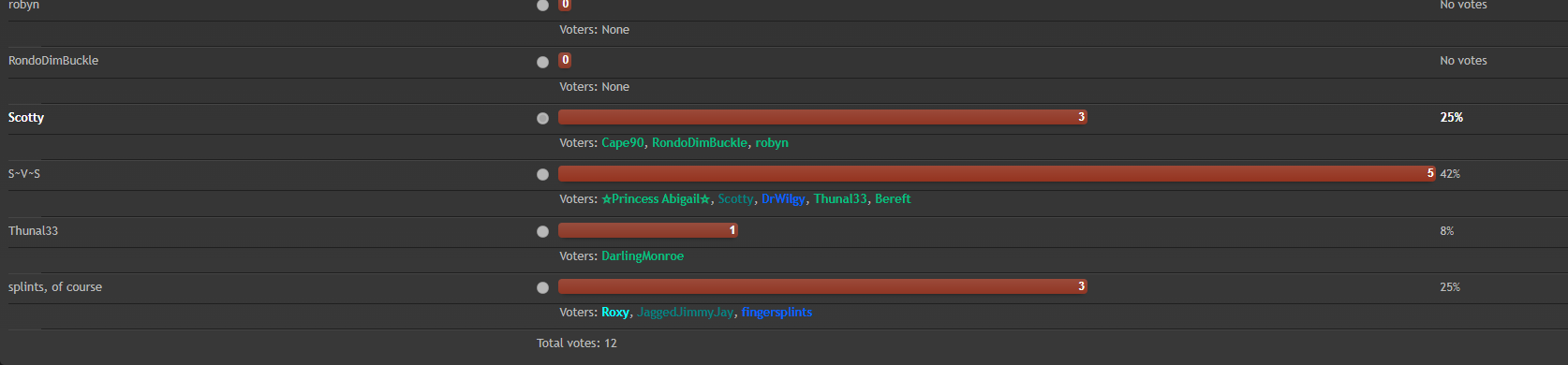The image size is (1568, 365).
Task: Click the robyn zero vote badge
Action: coord(565,5)
